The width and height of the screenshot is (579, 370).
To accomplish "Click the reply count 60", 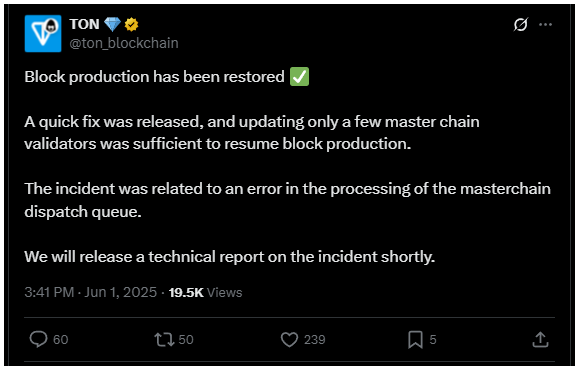I will (61, 340).
